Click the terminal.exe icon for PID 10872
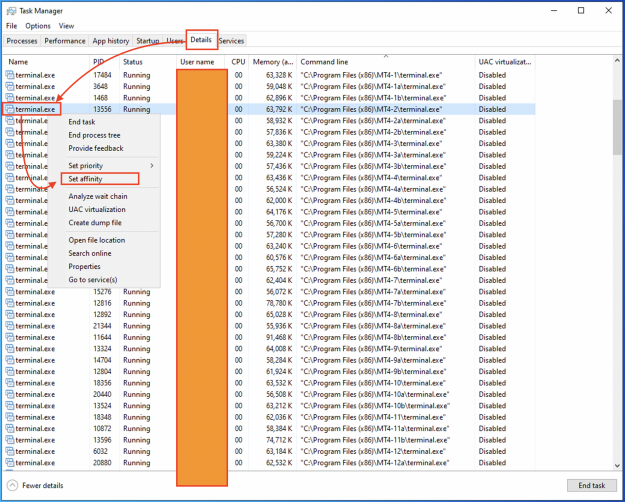 click(10, 429)
